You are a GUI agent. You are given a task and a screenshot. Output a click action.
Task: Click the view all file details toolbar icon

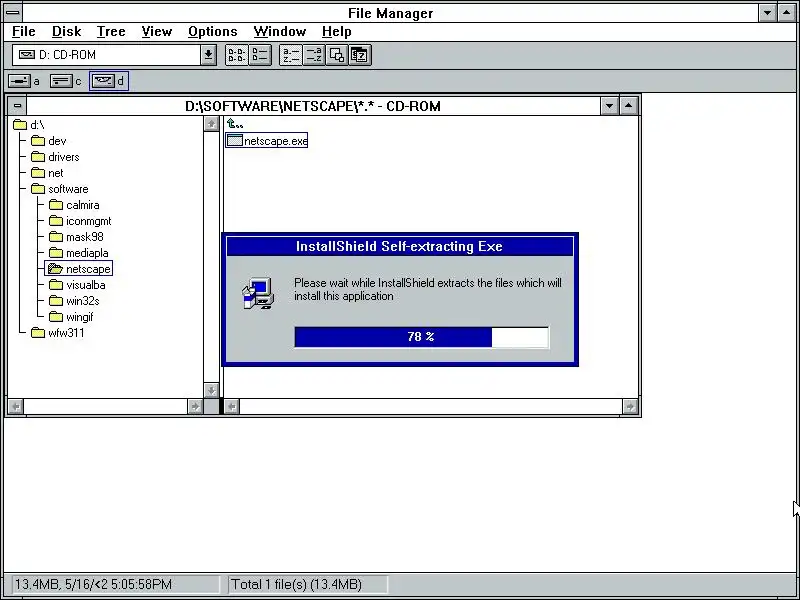click(260, 55)
